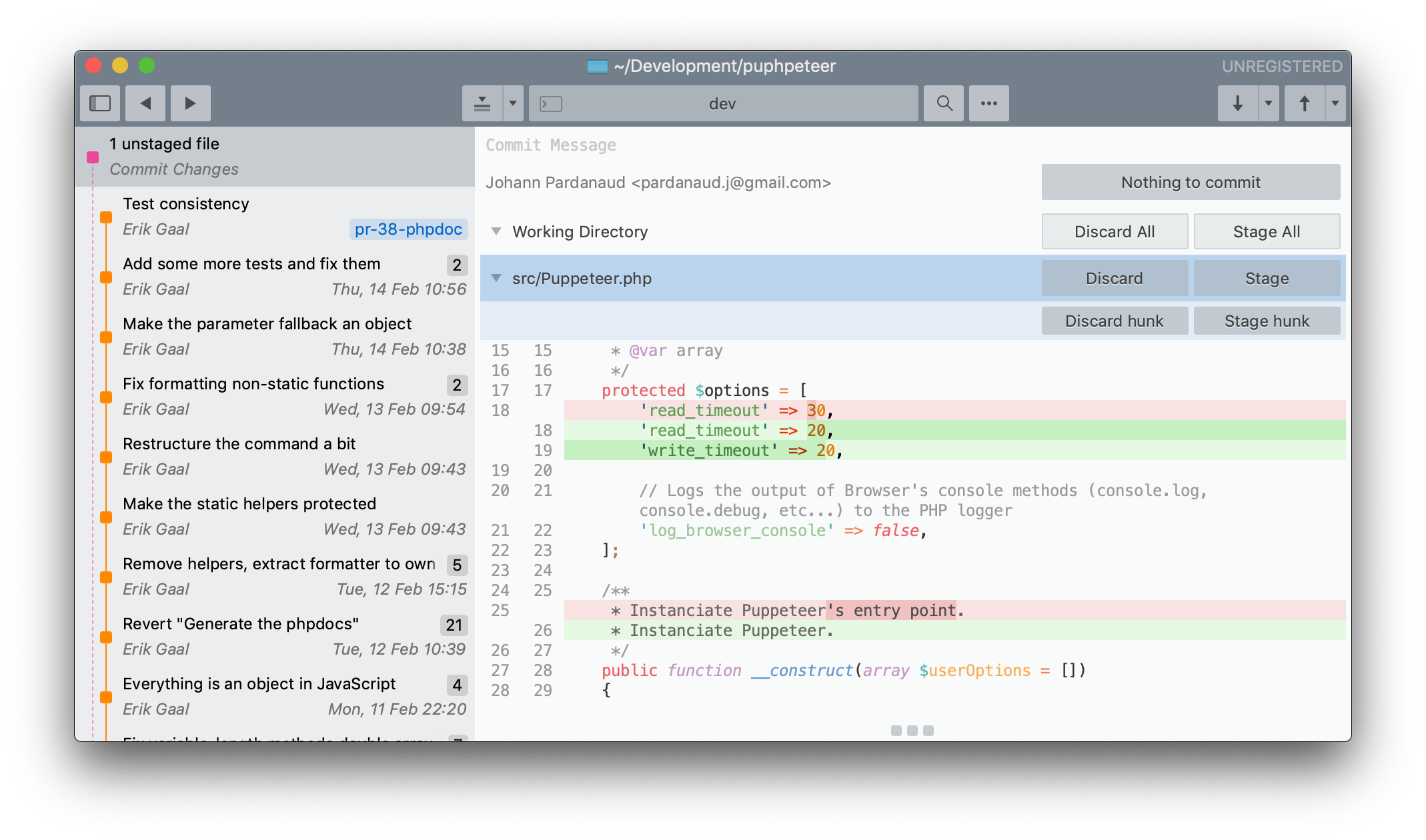Viewport: 1426px width, 840px height.
Task: Open pull options dropdown arrow
Action: coord(1269,103)
